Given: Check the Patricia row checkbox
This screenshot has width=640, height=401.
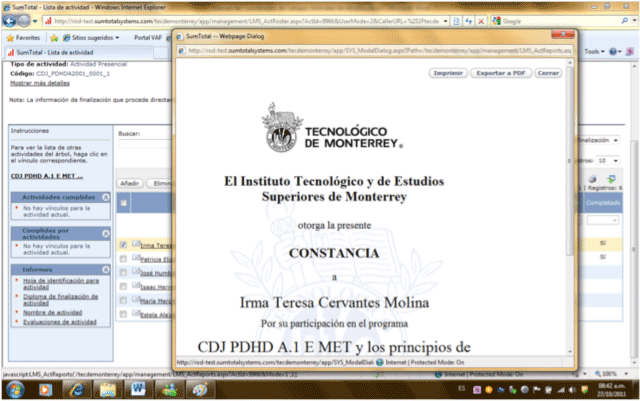Looking at the screenshot, I should (x=123, y=258).
